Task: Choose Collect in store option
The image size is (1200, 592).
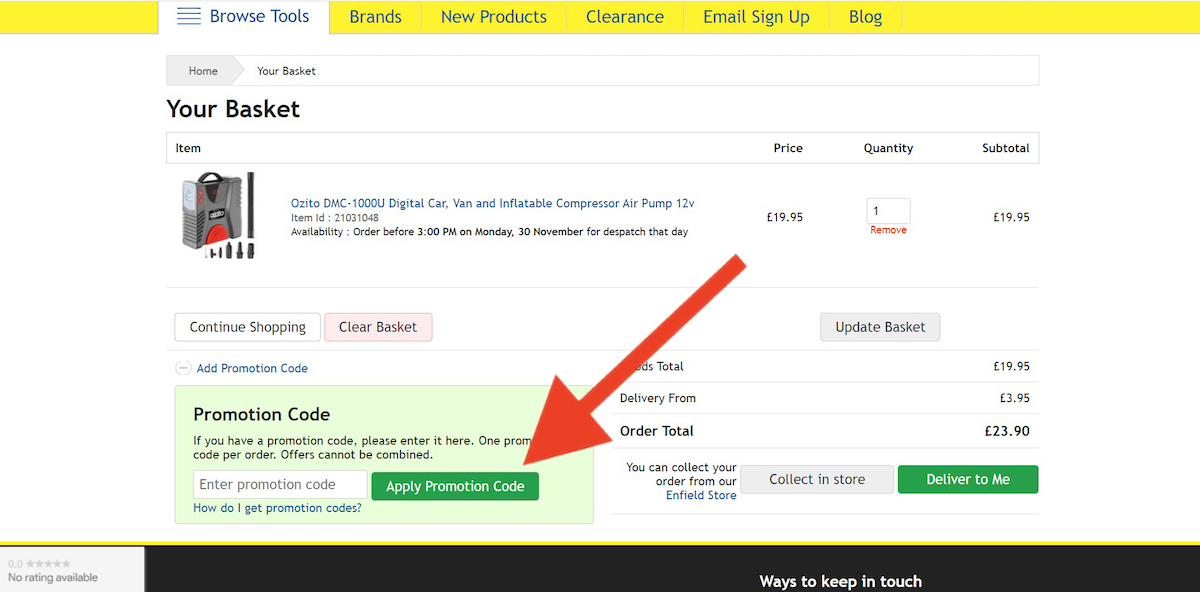Action: pyautogui.click(x=817, y=479)
